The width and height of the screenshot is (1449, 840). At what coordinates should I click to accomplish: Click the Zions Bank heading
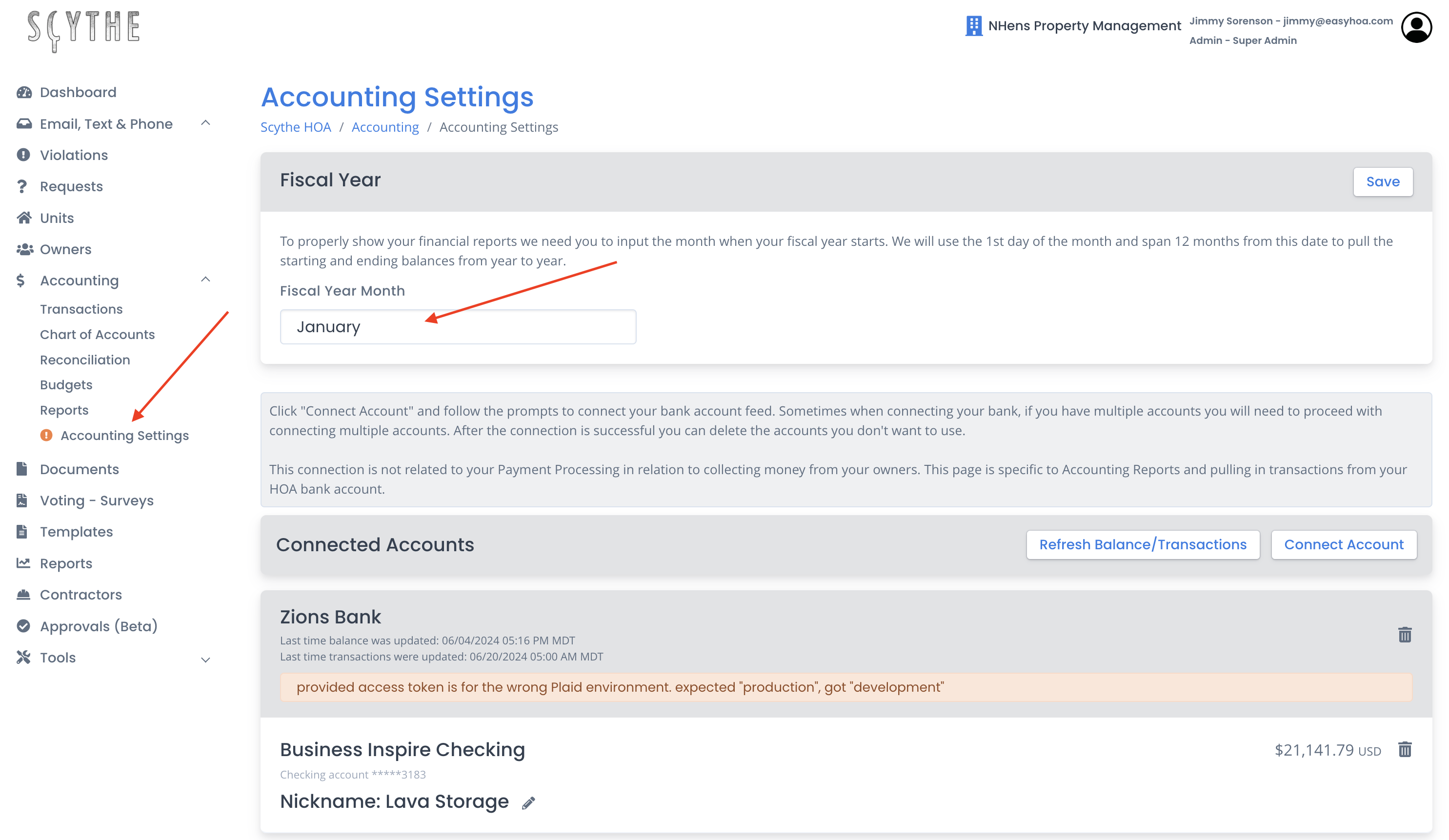pyautogui.click(x=330, y=617)
